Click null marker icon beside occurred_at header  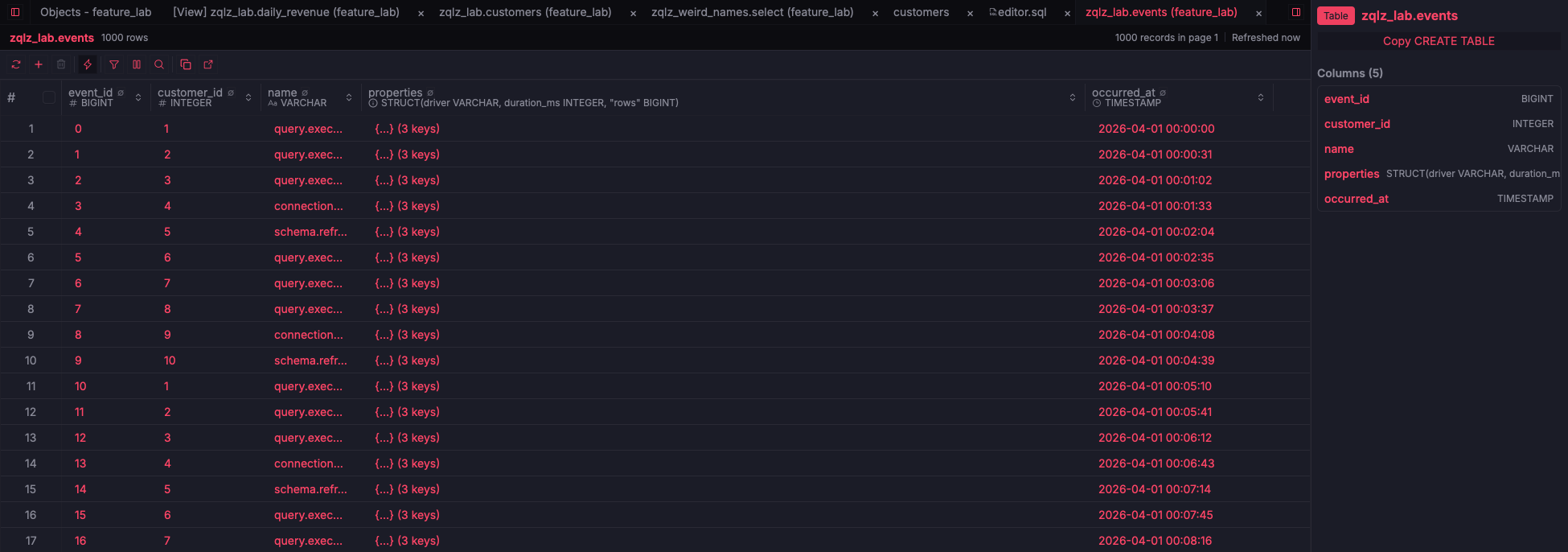pyautogui.click(x=1163, y=93)
